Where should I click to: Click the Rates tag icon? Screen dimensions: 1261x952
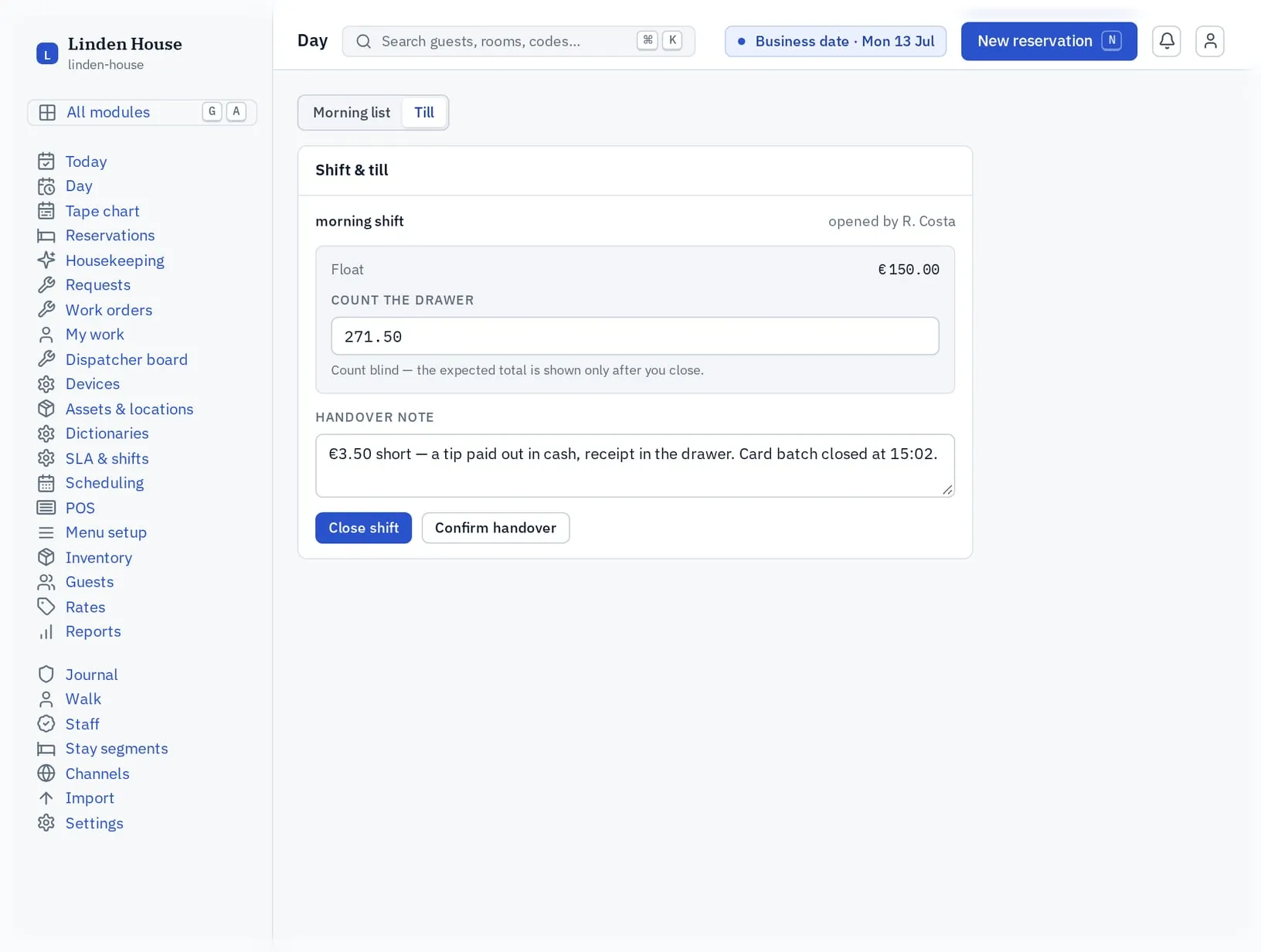pos(46,607)
